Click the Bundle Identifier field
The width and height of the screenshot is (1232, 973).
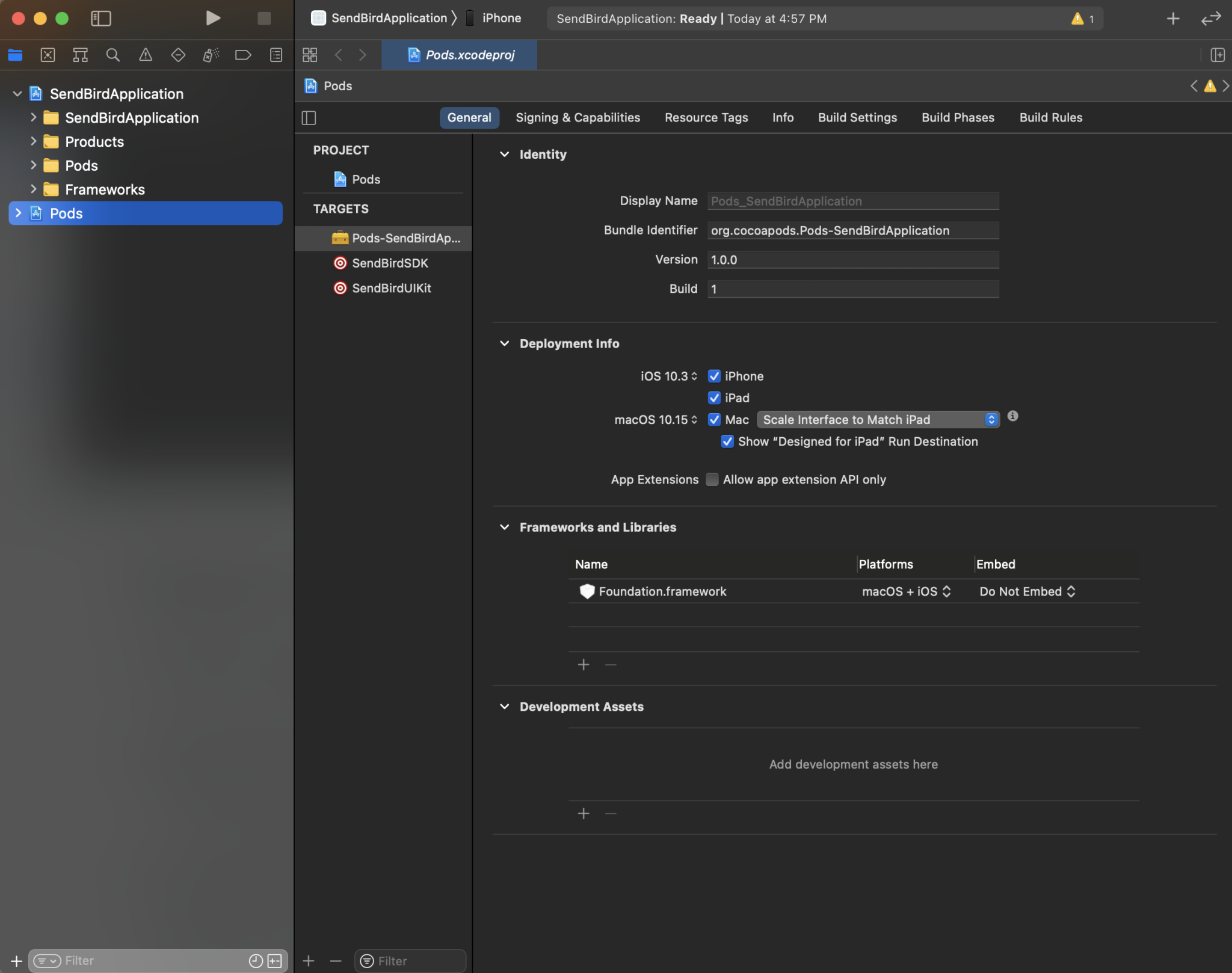[853, 230]
